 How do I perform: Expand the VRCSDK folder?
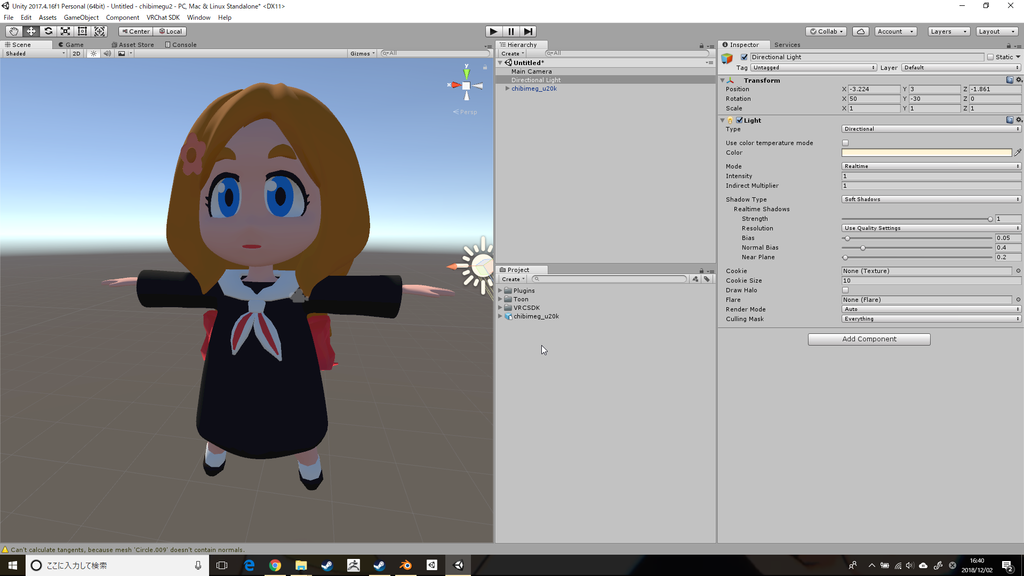[501, 308]
